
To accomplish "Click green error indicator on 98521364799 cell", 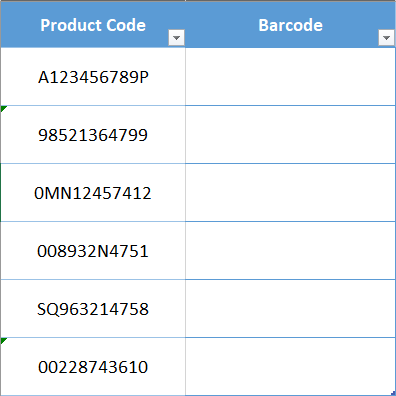I will pyautogui.click(x=3, y=108).
